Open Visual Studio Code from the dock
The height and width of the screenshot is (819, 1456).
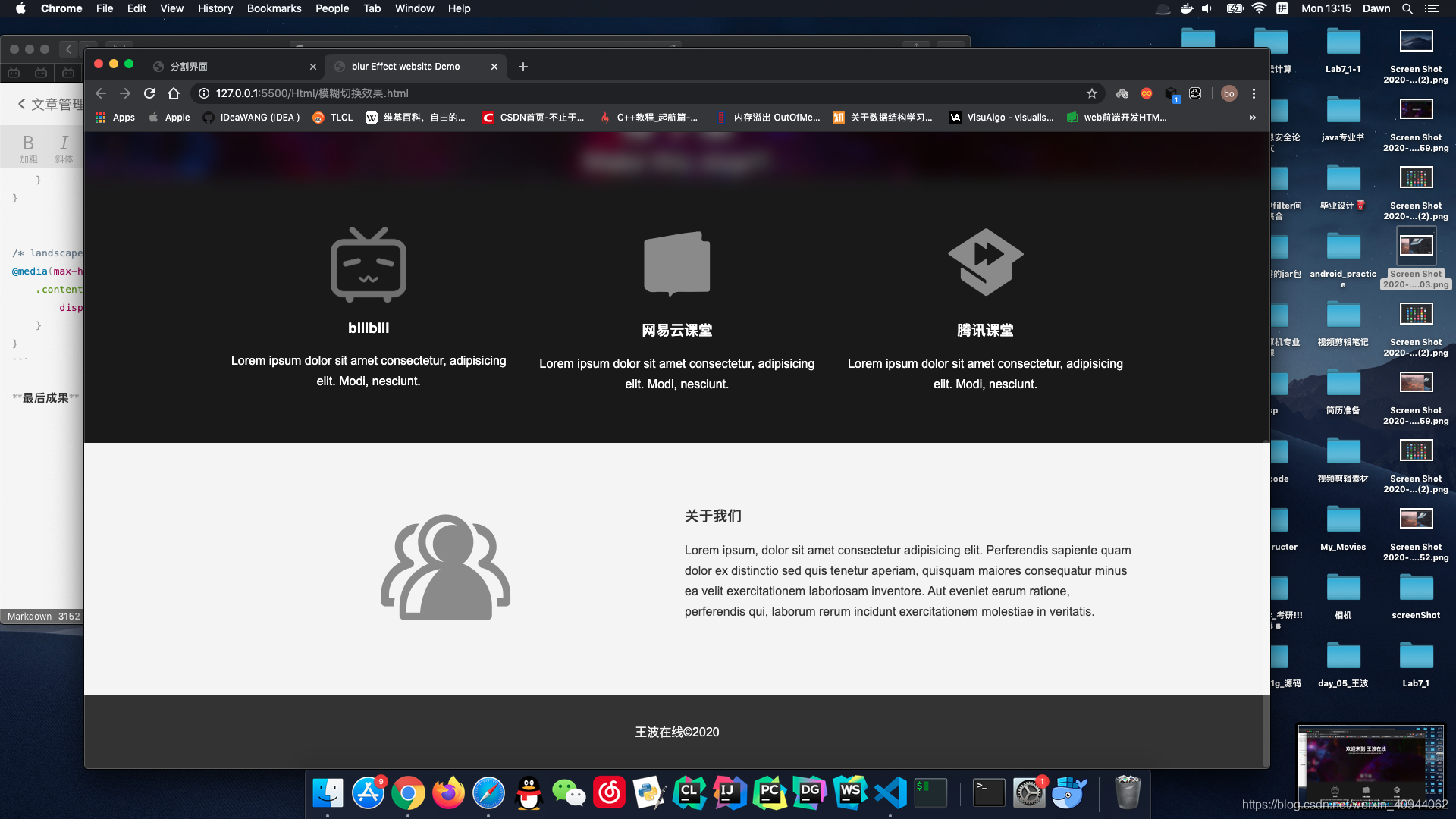[x=890, y=793]
